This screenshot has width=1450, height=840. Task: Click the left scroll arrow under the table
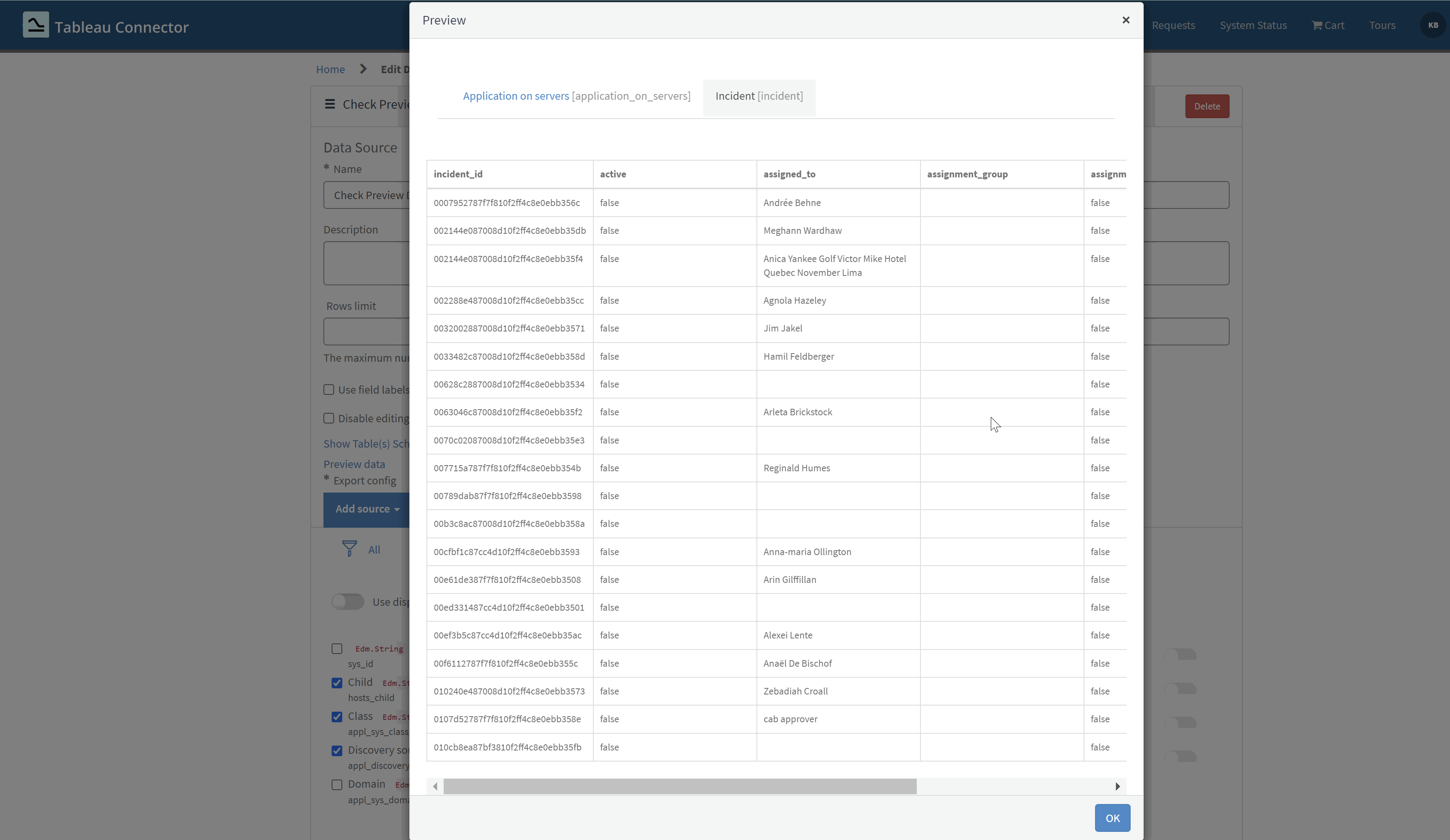(x=435, y=786)
